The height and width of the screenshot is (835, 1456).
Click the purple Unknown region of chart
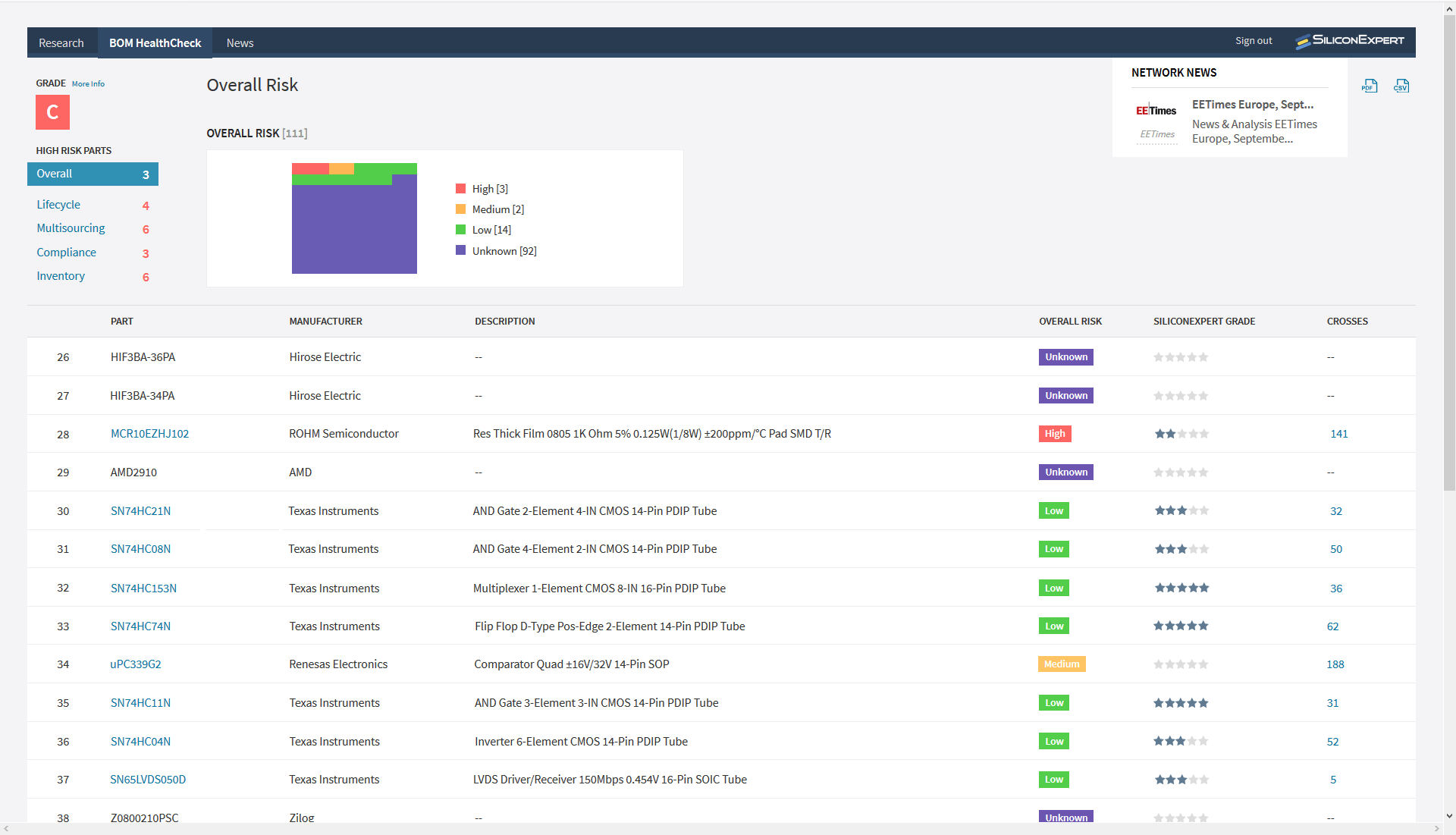point(354,229)
